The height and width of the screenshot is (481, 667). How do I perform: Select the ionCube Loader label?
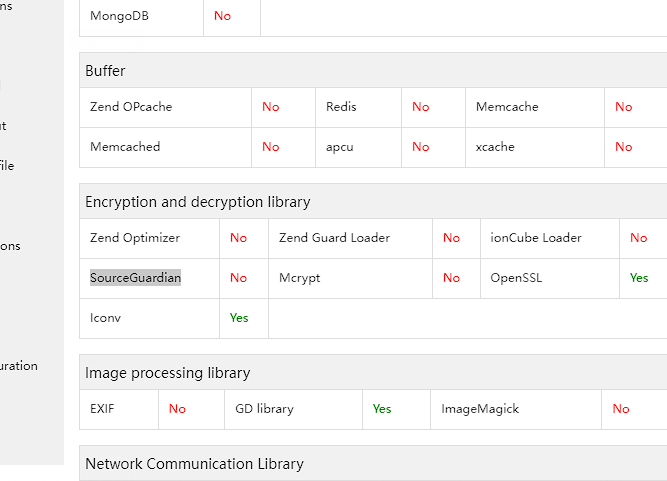click(536, 238)
